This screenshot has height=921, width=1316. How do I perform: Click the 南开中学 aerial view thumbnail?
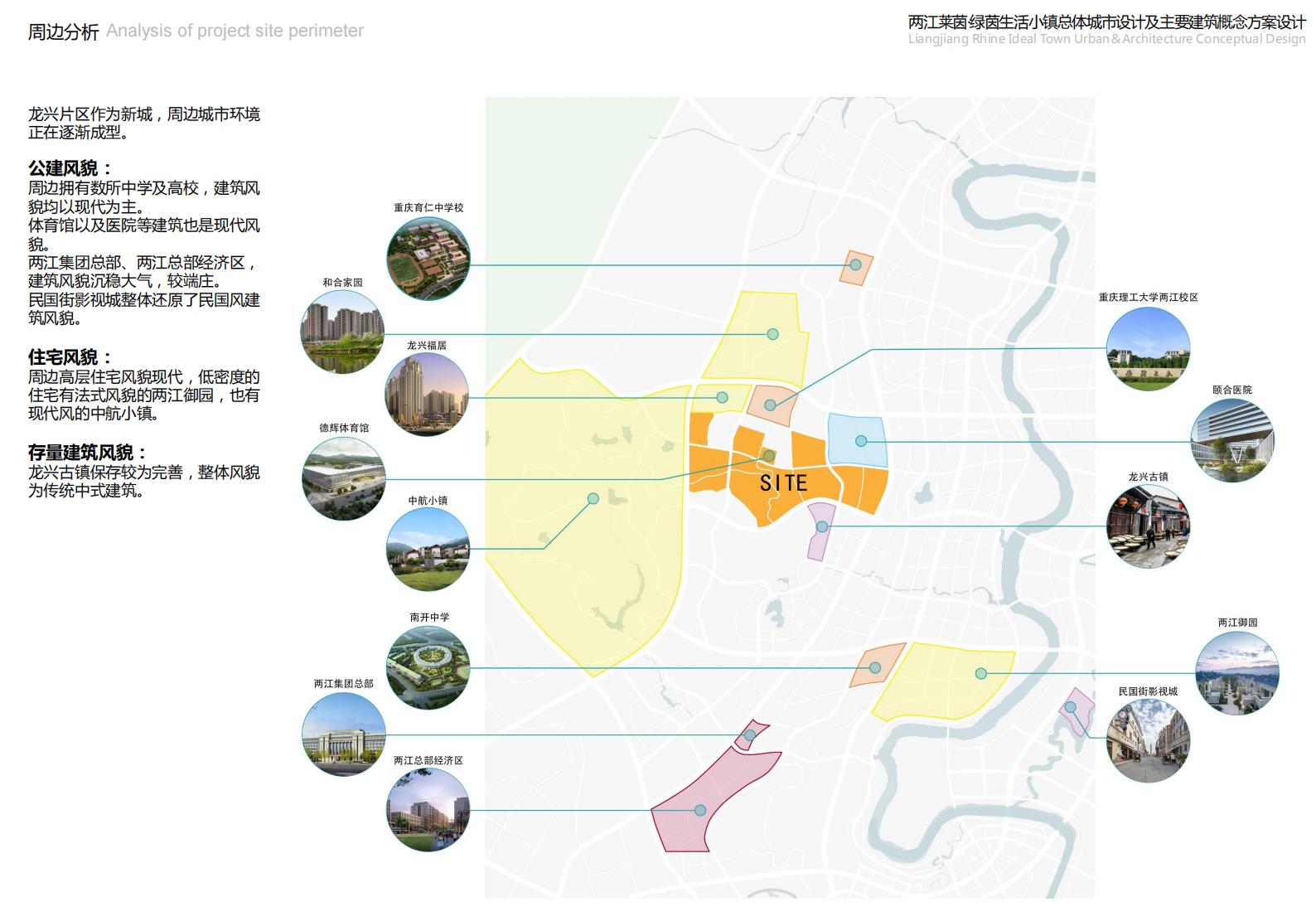click(x=428, y=667)
